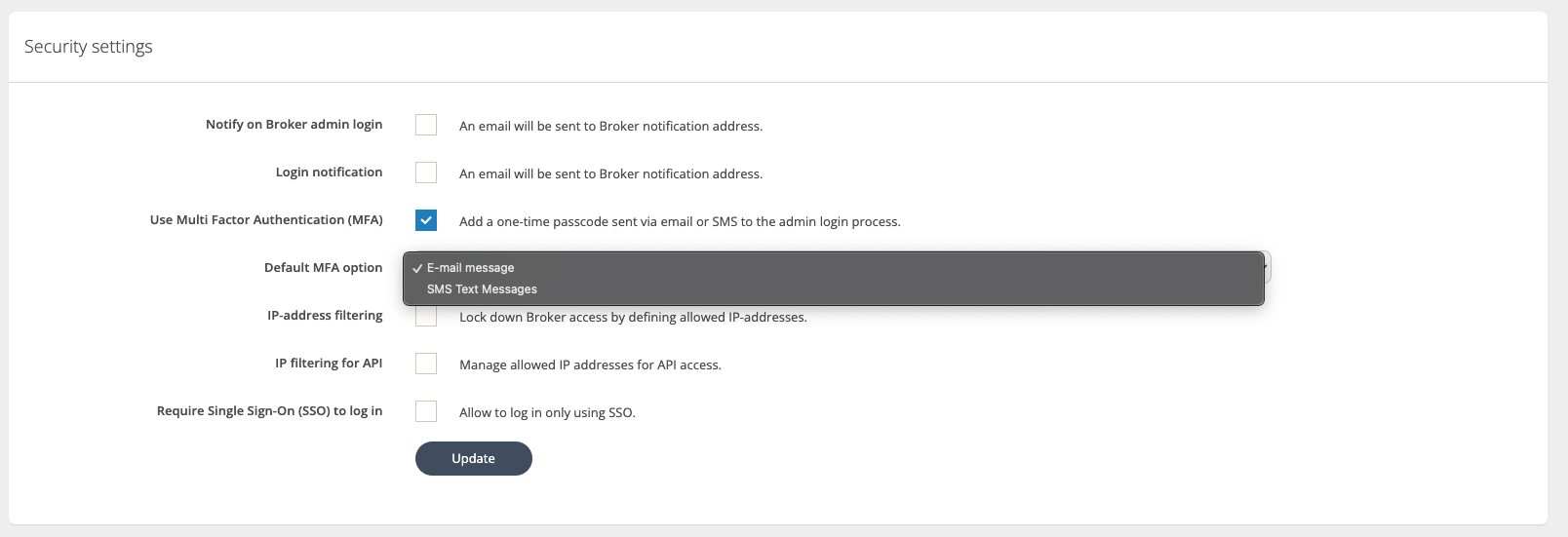Viewport: 1568px width, 537px height.
Task: Choose SMS Text Messages from the list
Action: pyautogui.click(x=482, y=289)
